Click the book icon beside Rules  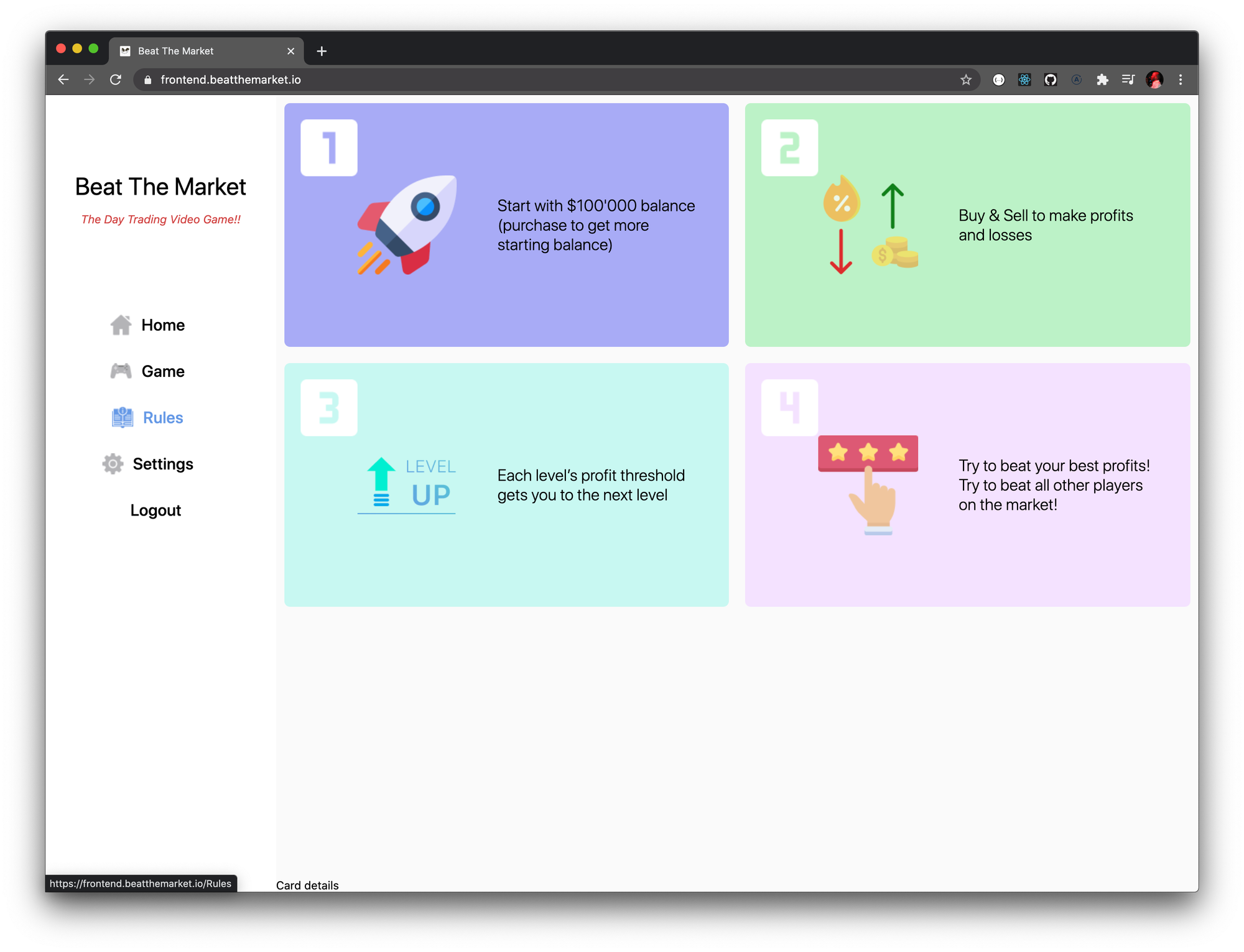click(123, 417)
